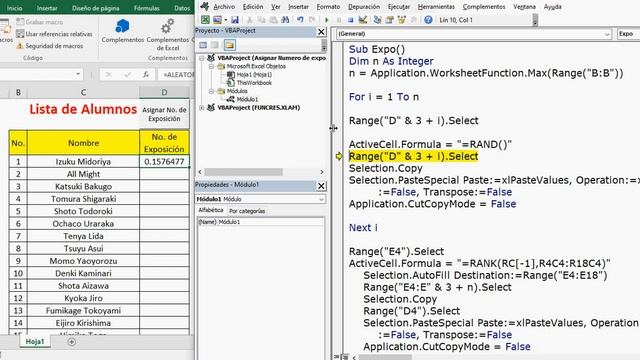
Task: Click cell containing 0.1576477
Action: pyautogui.click(x=164, y=162)
